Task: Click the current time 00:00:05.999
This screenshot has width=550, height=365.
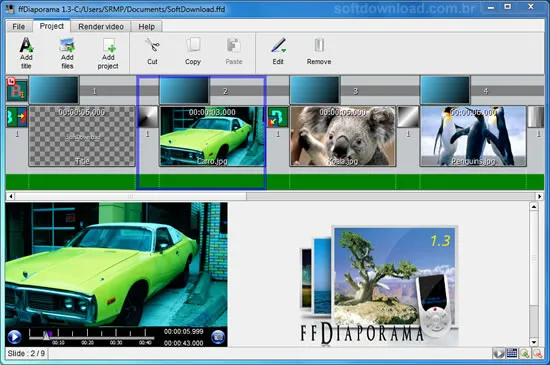Action: pos(183,331)
